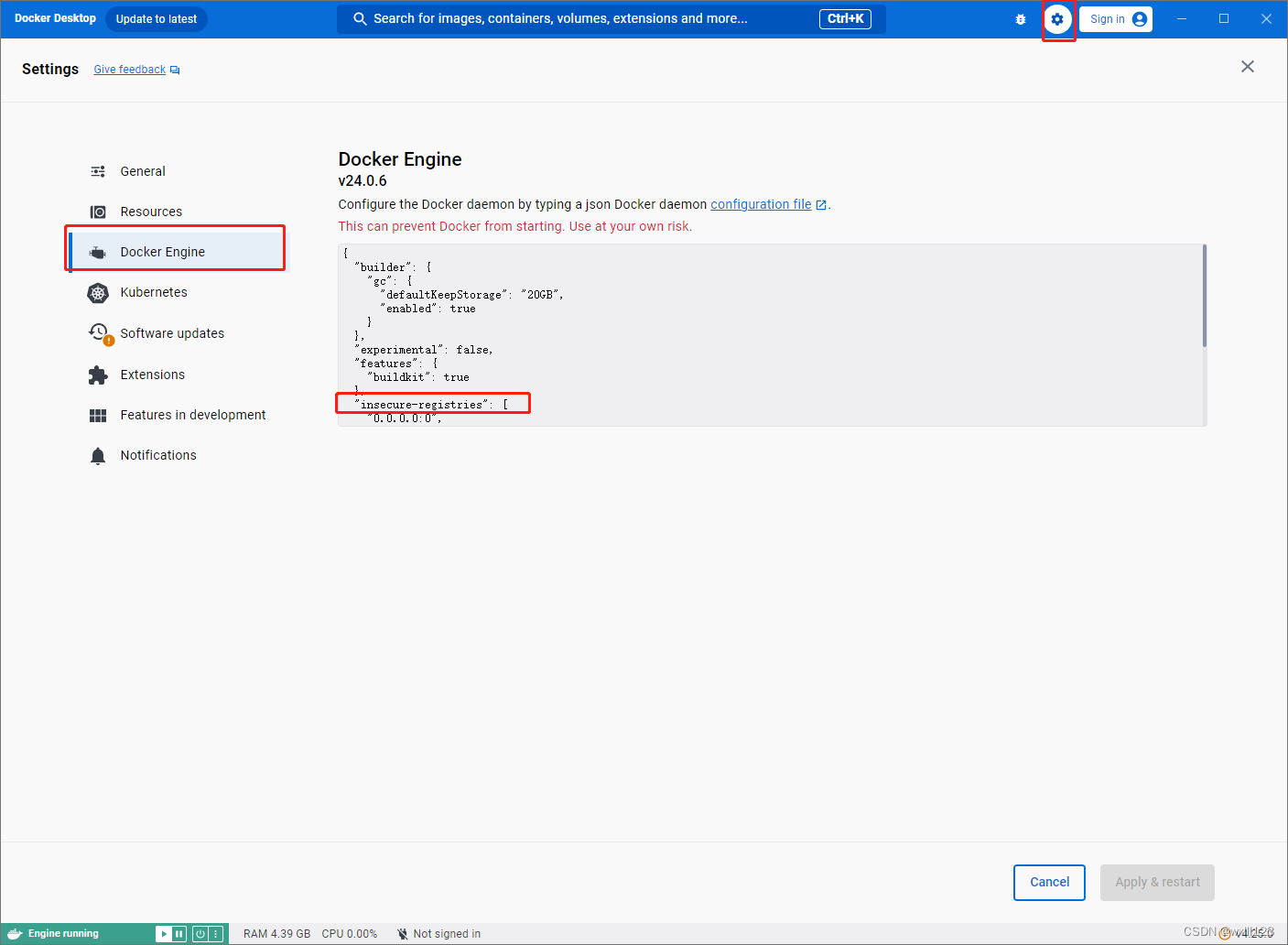Click the Notifications bell icon

[98, 456]
